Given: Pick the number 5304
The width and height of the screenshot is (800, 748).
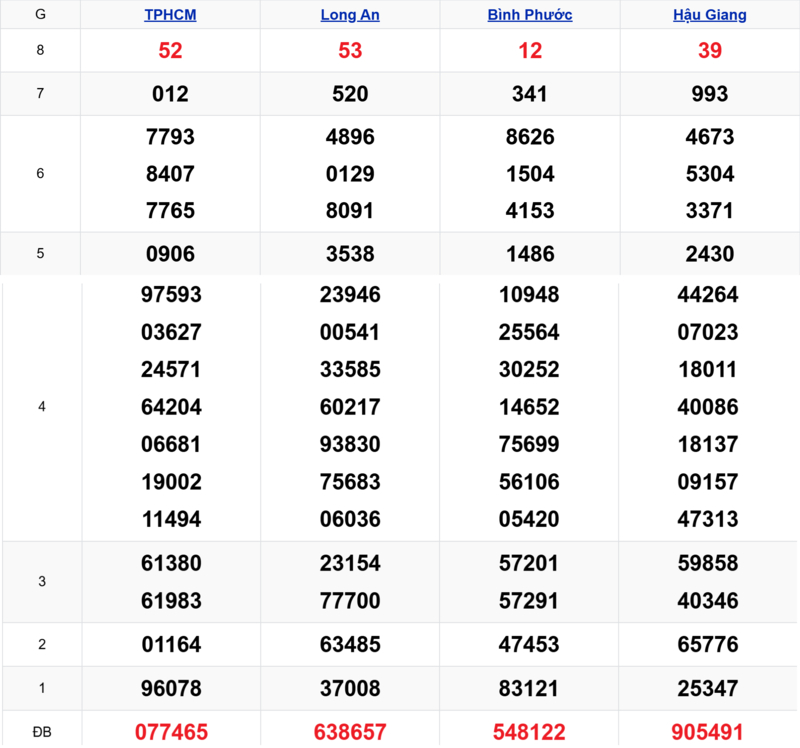Looking at the screenshot, I should [x=710, y=174].
